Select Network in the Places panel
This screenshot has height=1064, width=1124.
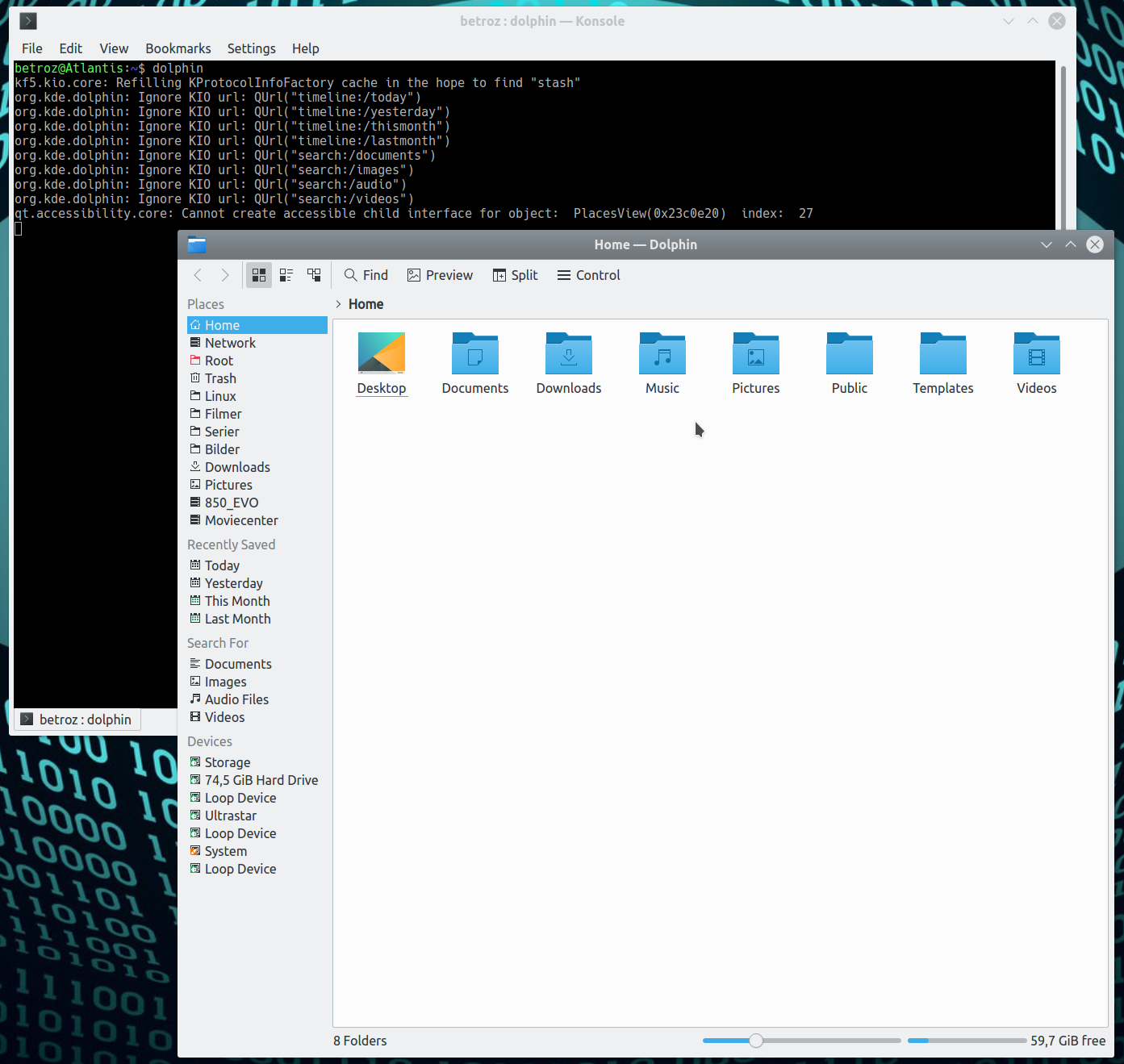tap(257, 343)
